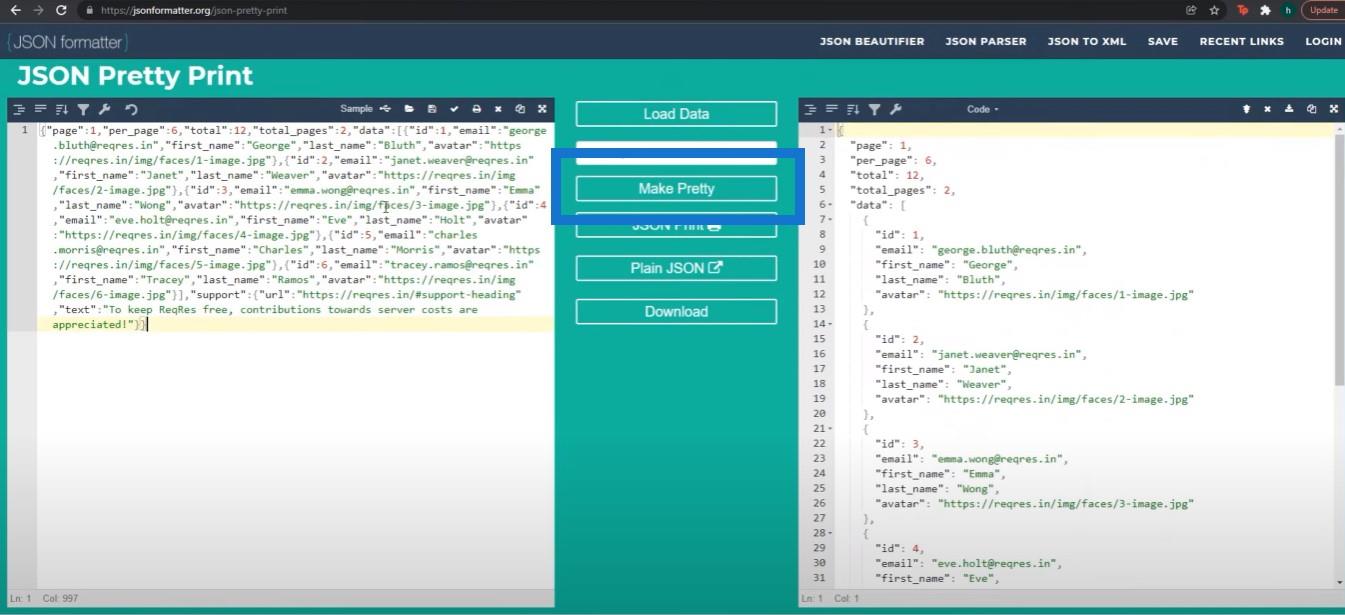
Task: Click compact JSON icon in left editor toolbar
Action: [x=41, y=109]
